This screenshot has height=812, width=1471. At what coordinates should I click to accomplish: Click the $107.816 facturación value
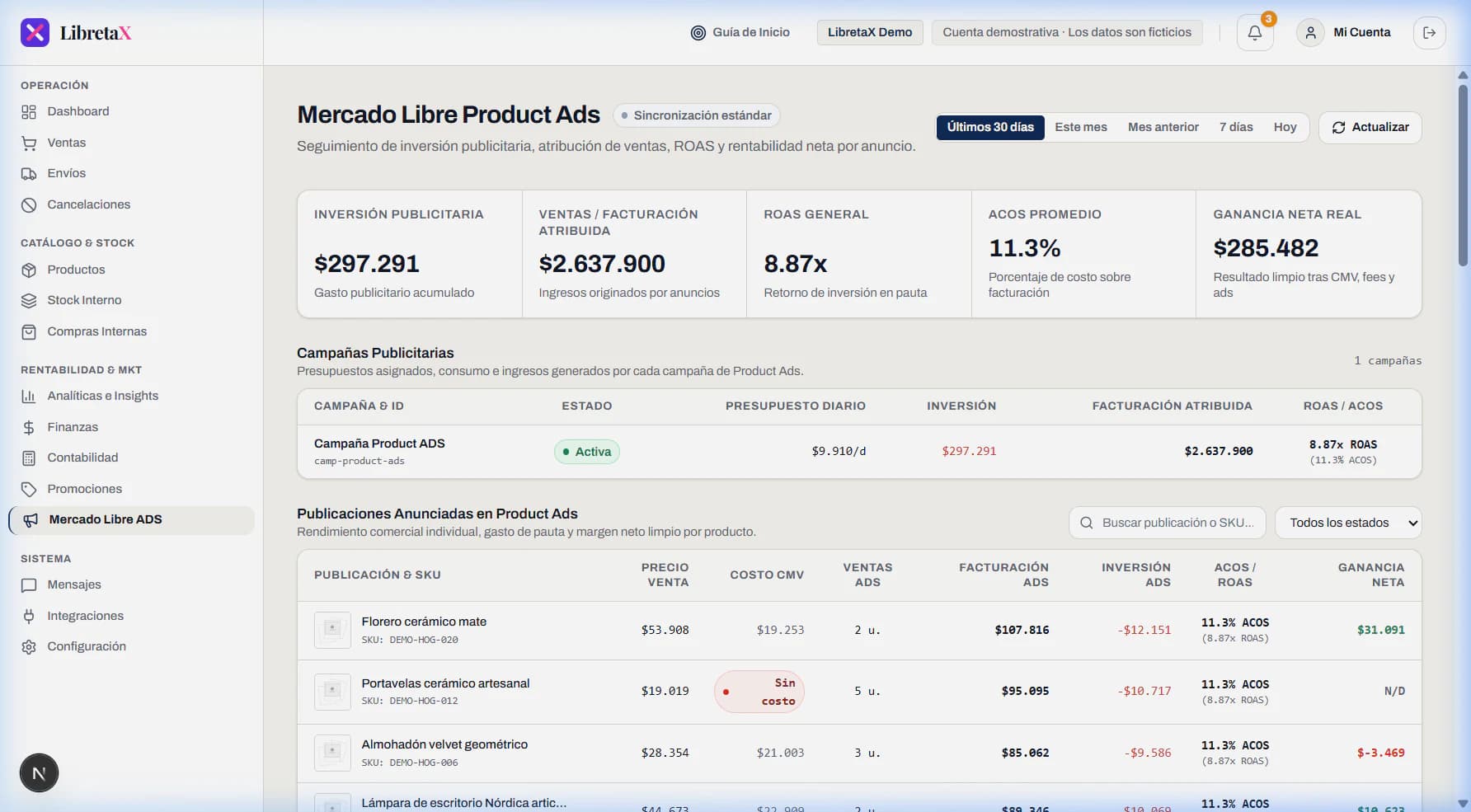click(x=1022, y=630)
